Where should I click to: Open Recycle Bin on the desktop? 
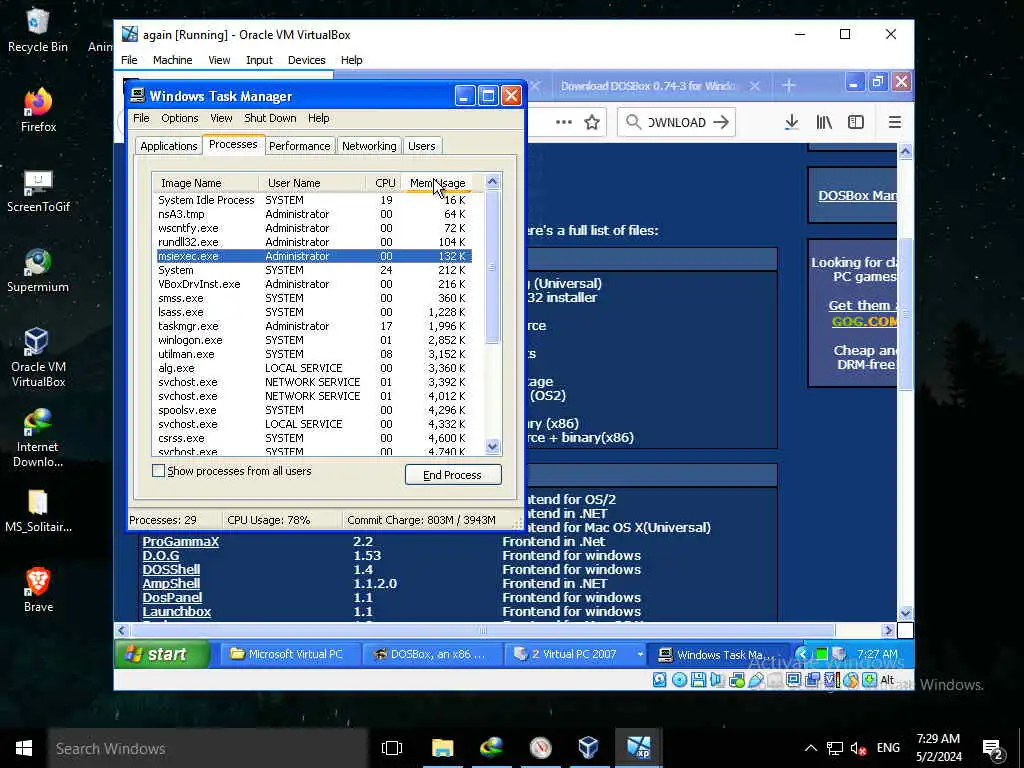pyautogui.click(x=38, y=31)
